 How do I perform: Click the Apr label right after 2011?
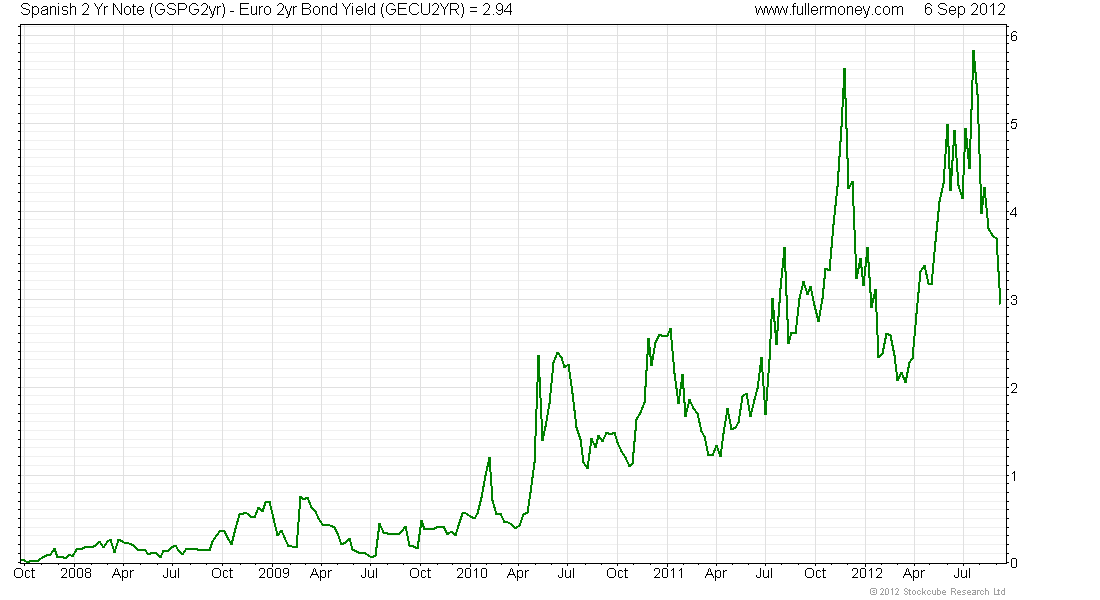coord(716,573)
